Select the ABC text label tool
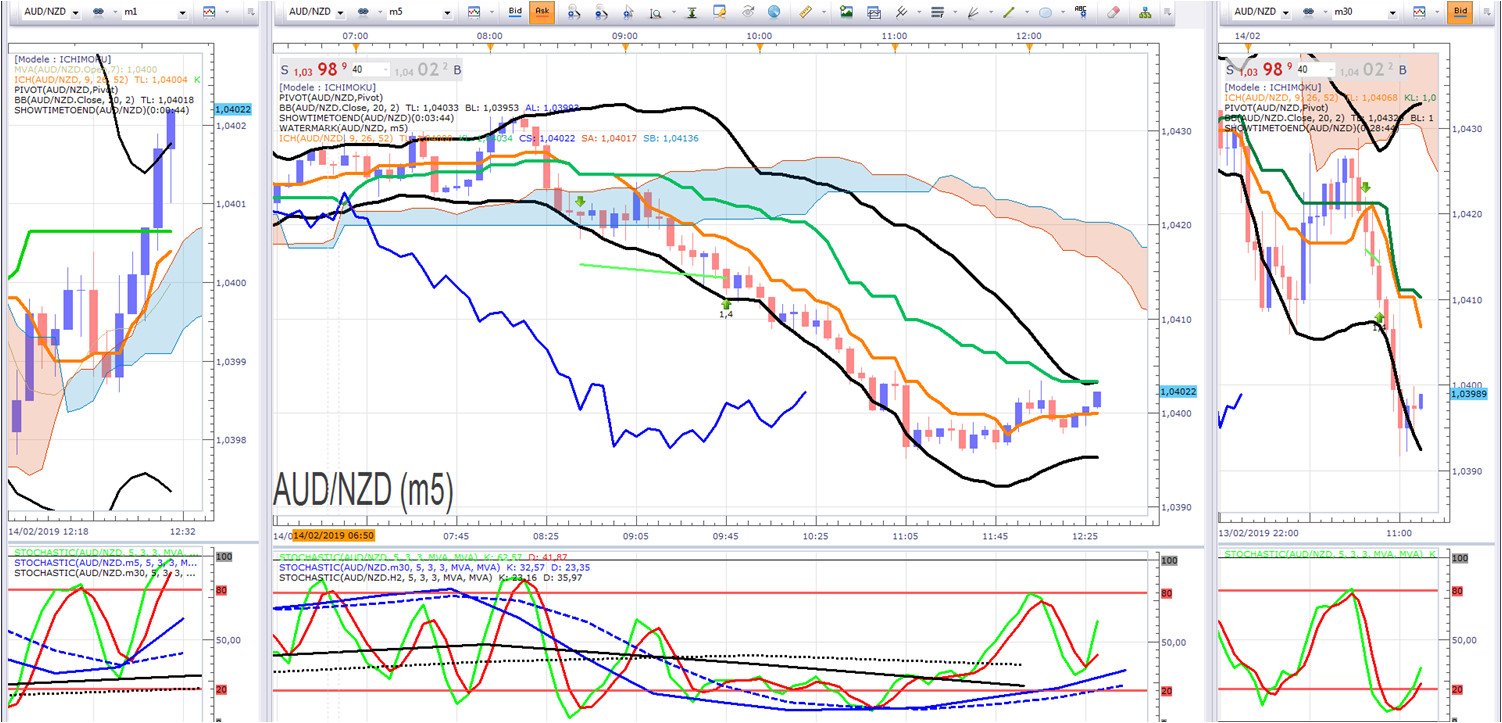1502x723 pixels. click(x=1080, y=12)
